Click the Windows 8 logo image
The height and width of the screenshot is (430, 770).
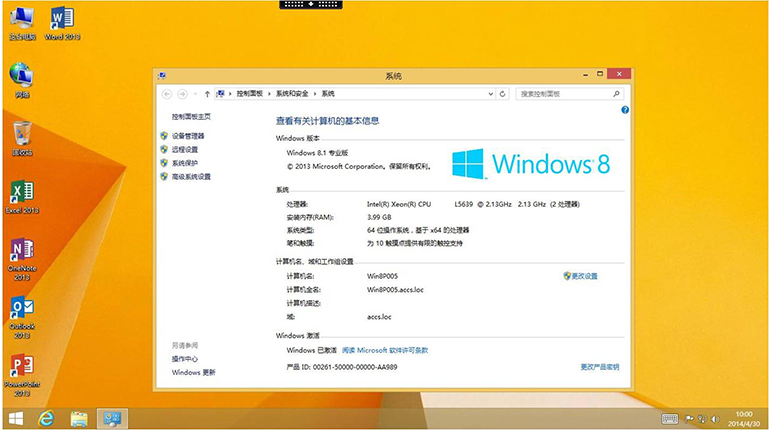pos(531,164)
